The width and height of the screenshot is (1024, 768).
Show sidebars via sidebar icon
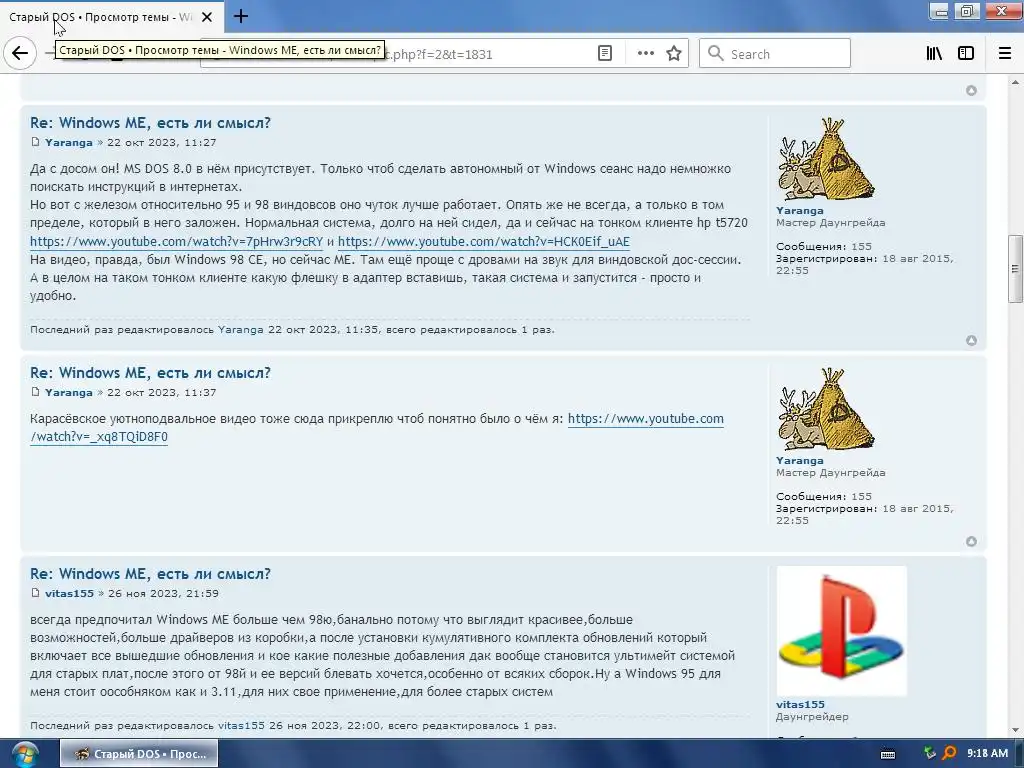966,54
